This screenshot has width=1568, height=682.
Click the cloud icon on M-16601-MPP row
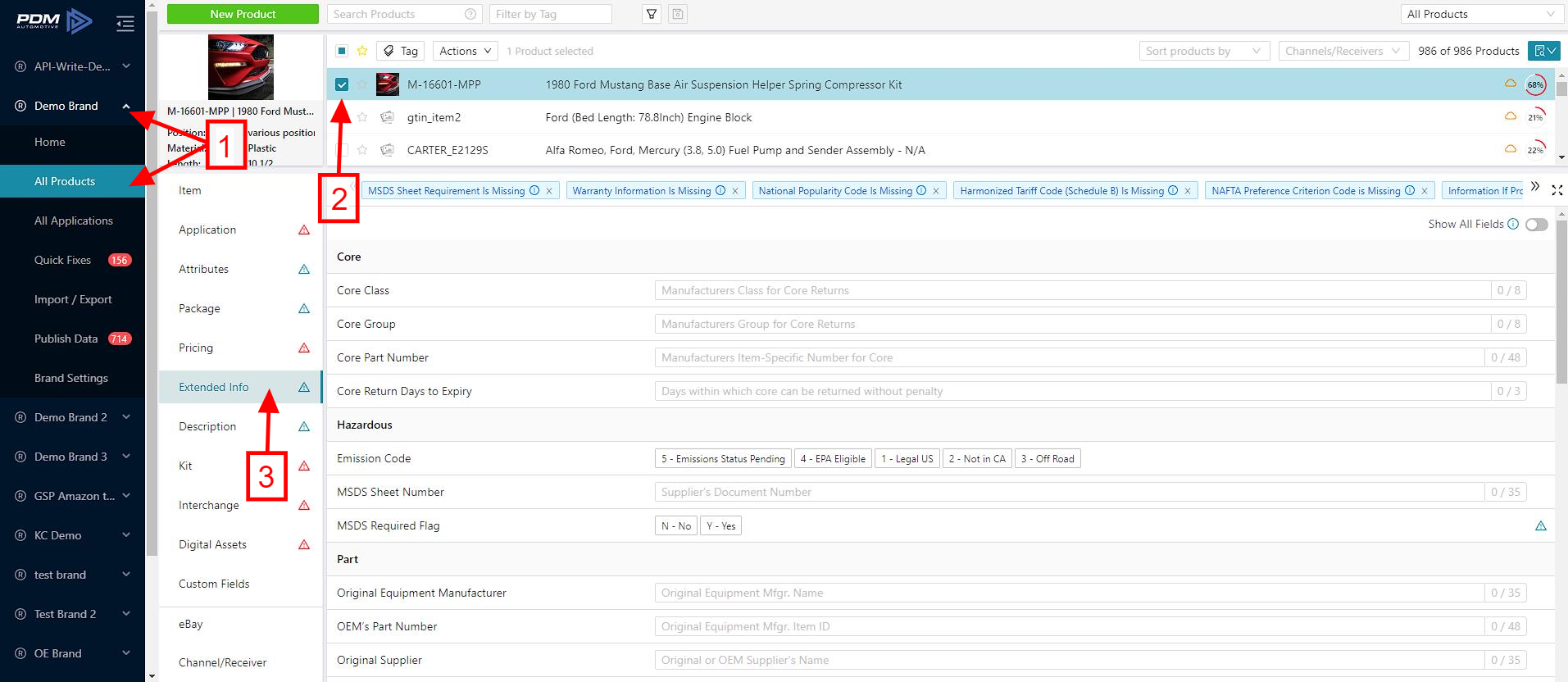[x=1510, y=84]
